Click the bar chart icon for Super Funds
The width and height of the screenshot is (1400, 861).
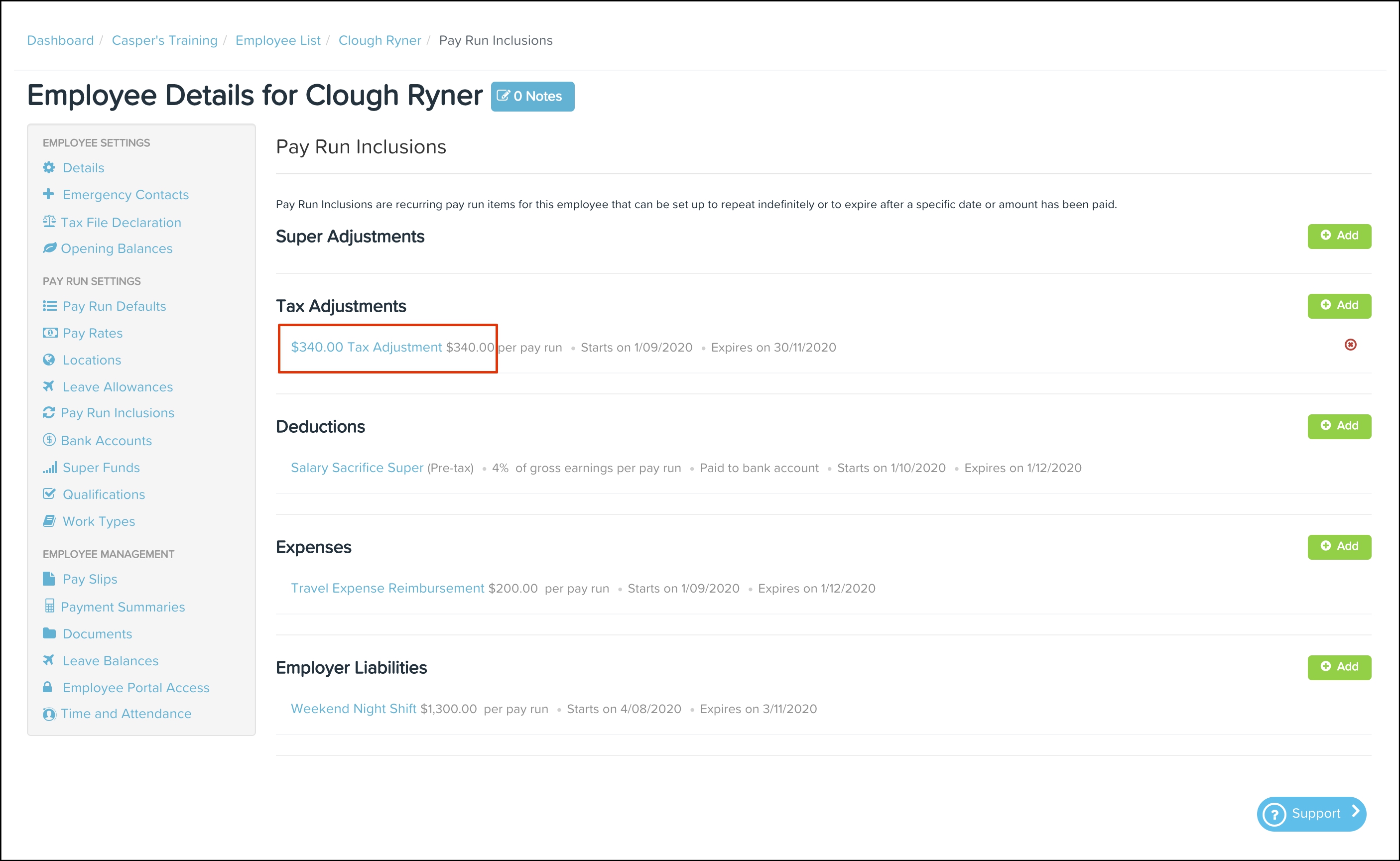pos(49,468)
